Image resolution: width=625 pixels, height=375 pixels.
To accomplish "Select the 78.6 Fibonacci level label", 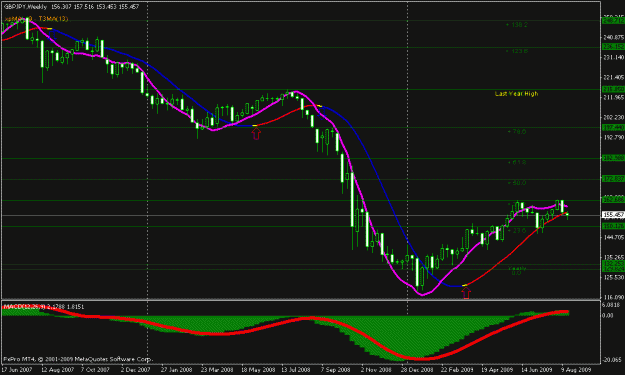I will (x=517, y=132).
